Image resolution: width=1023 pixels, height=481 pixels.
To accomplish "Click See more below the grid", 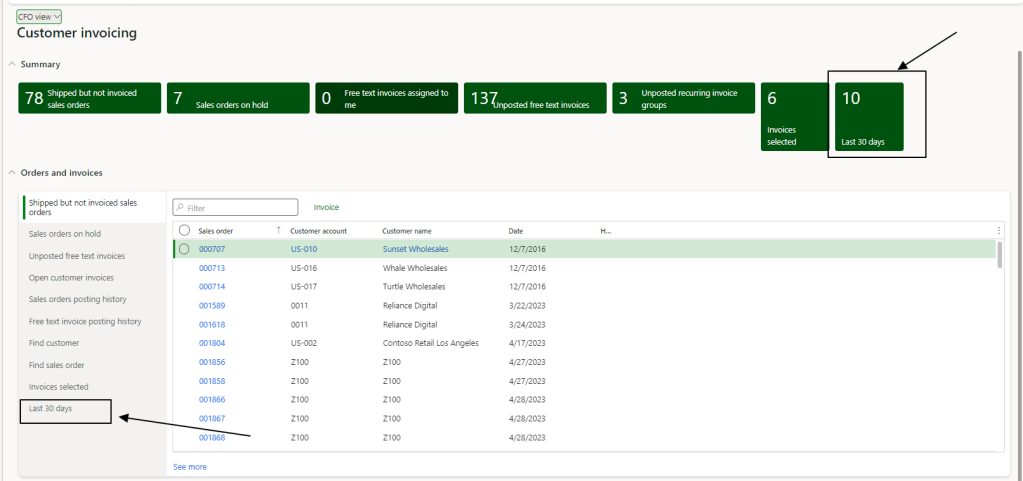I will (190, 466).
